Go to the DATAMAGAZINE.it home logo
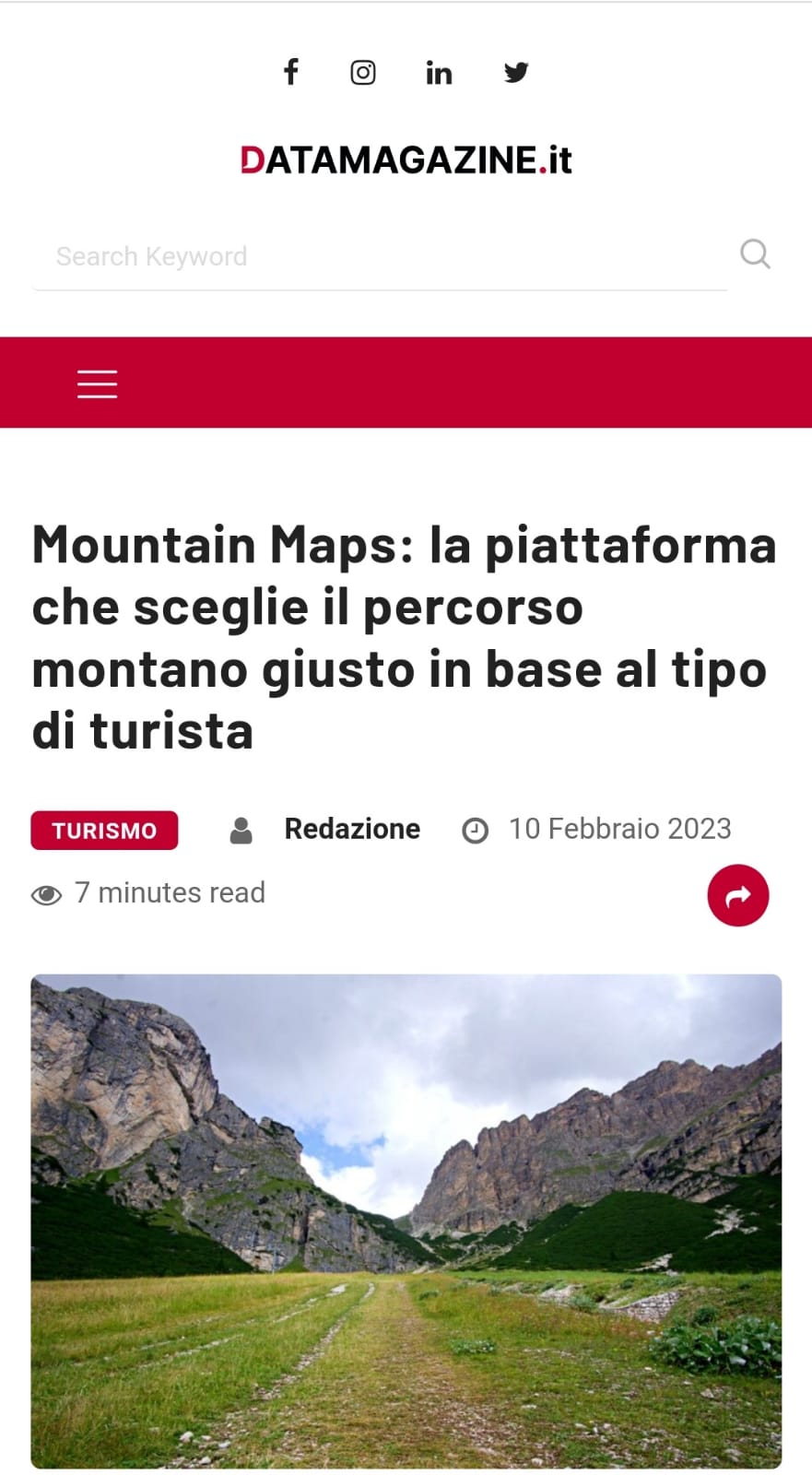 (406, 160)
